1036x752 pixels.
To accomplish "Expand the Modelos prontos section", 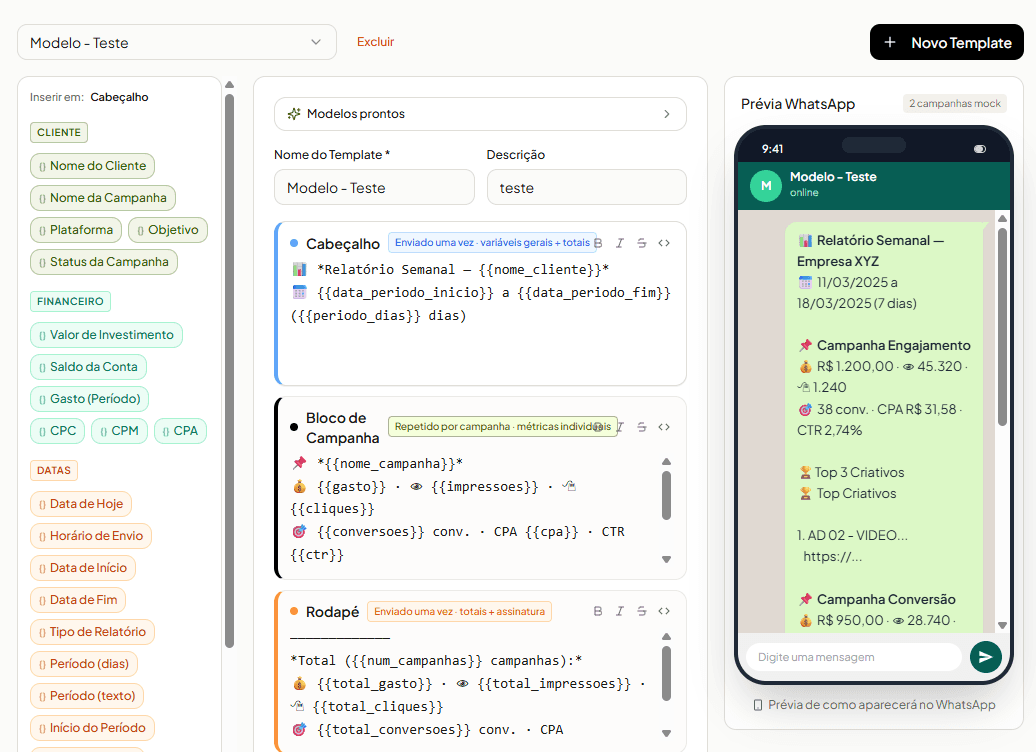I will point(480,114).
